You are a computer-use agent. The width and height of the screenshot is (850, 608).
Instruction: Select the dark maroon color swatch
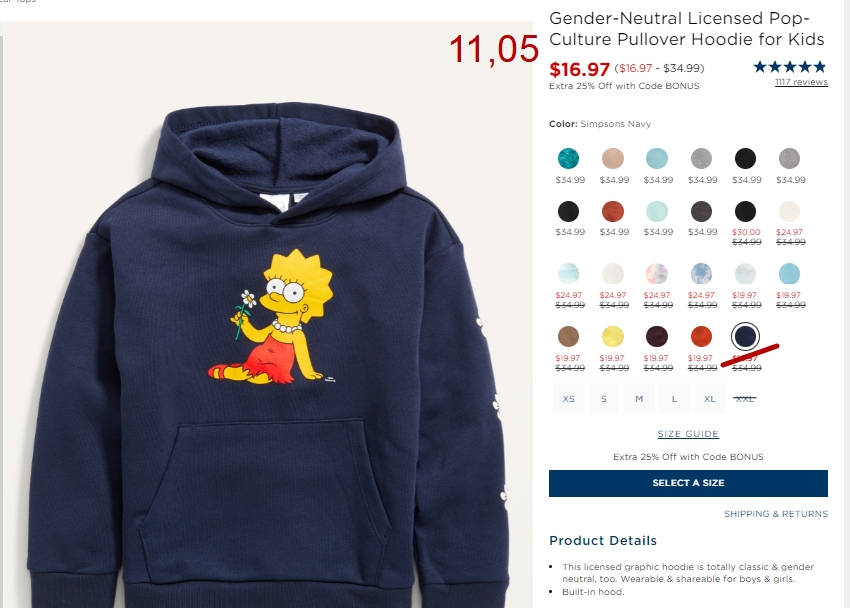[656, 336]
